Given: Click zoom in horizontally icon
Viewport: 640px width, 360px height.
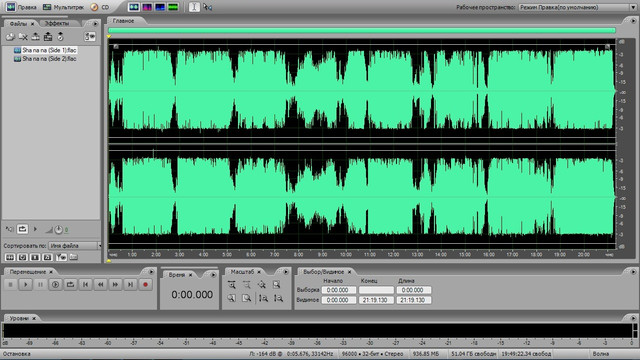Looking at the screenshot, I should (x=231, y=285).
